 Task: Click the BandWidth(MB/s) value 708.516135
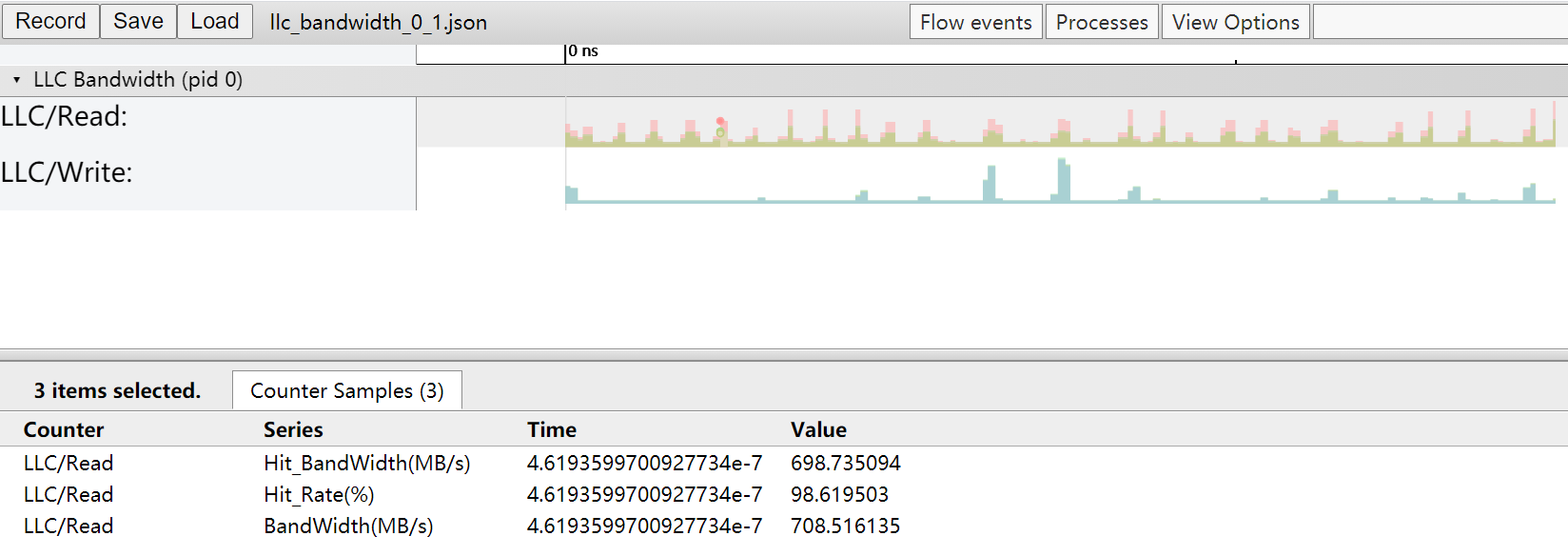[845, 526]
